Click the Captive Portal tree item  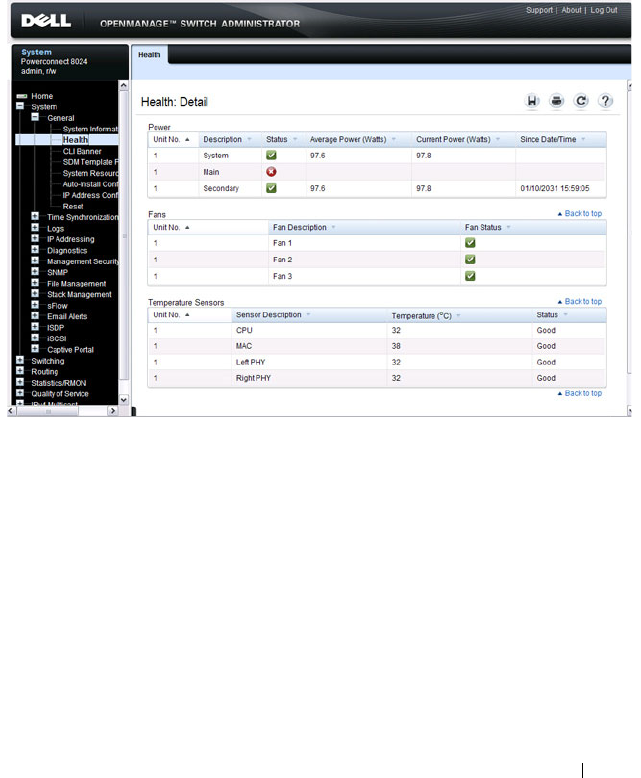click(70, 350)
